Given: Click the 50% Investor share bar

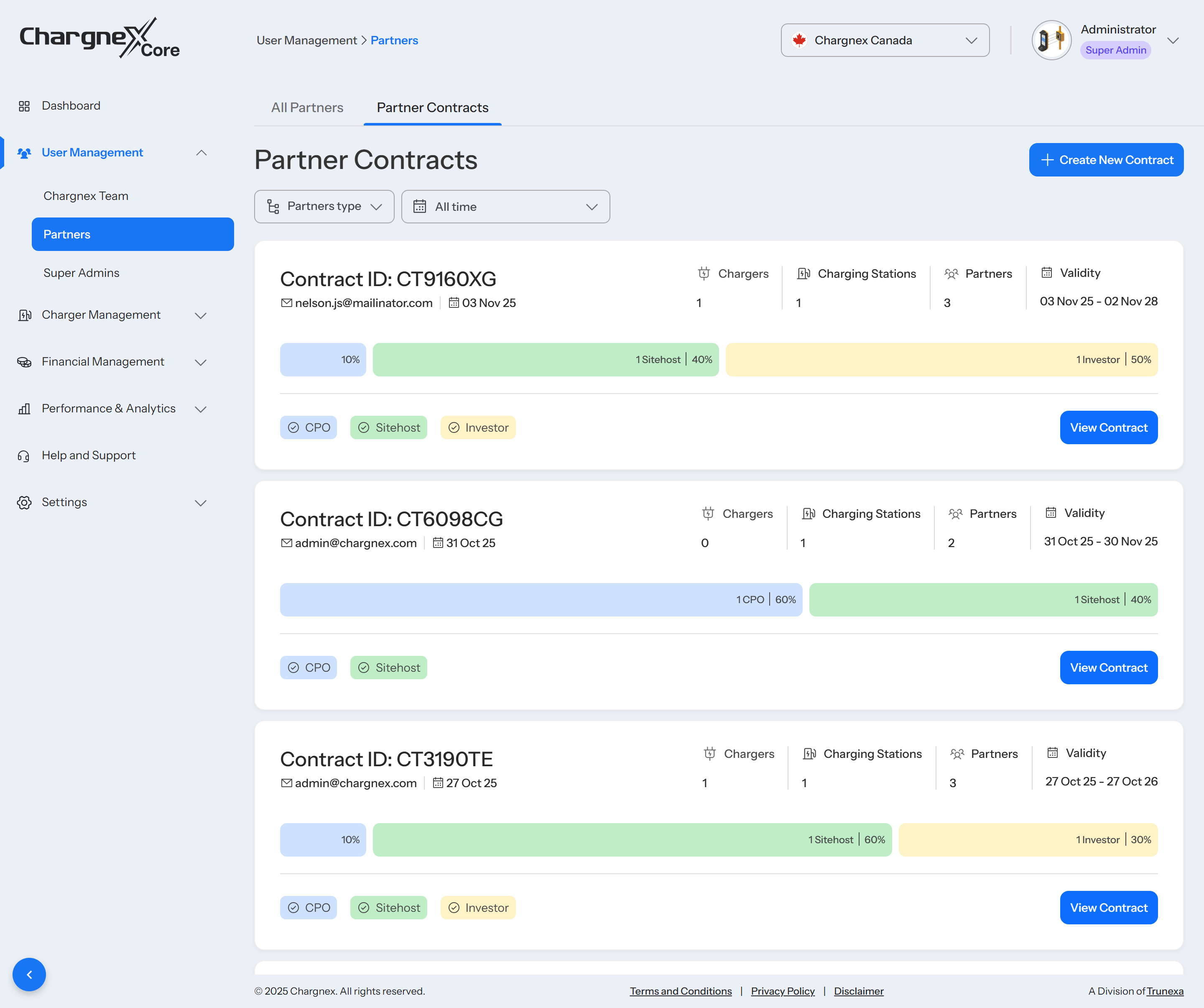Looking at the screenshot, I should point(941,360).
